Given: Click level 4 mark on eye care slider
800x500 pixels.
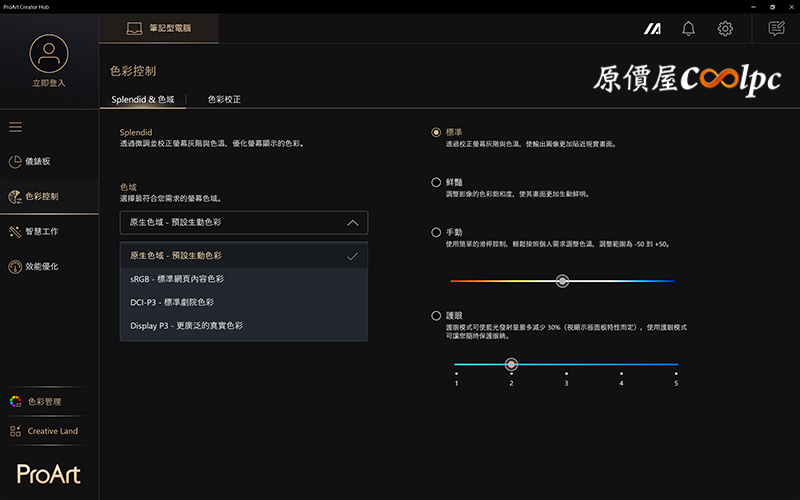Looking at the screenshot, I should pyautogui.click(x=621, y=379).
